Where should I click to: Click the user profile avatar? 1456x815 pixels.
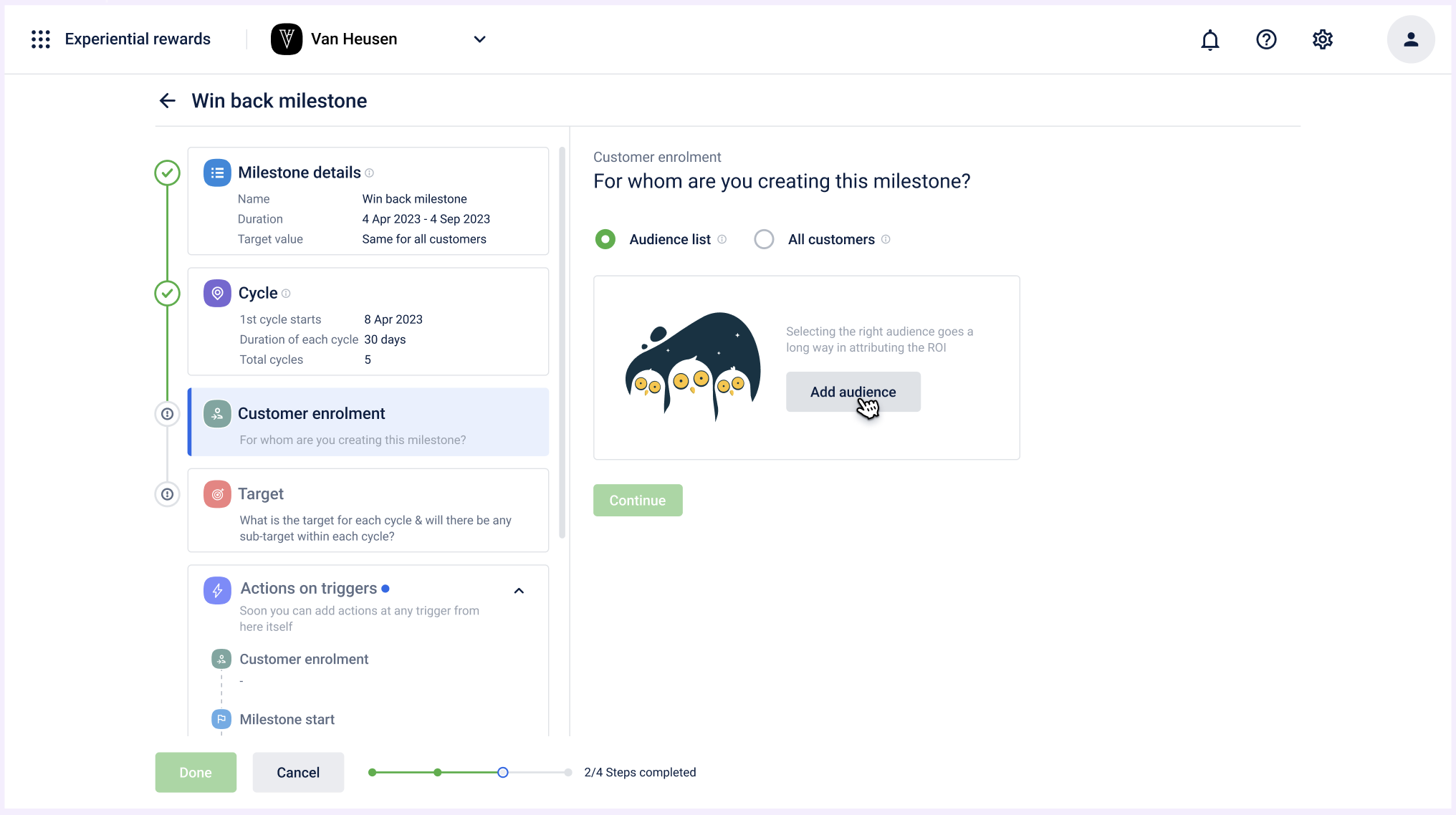point(1410,39)
